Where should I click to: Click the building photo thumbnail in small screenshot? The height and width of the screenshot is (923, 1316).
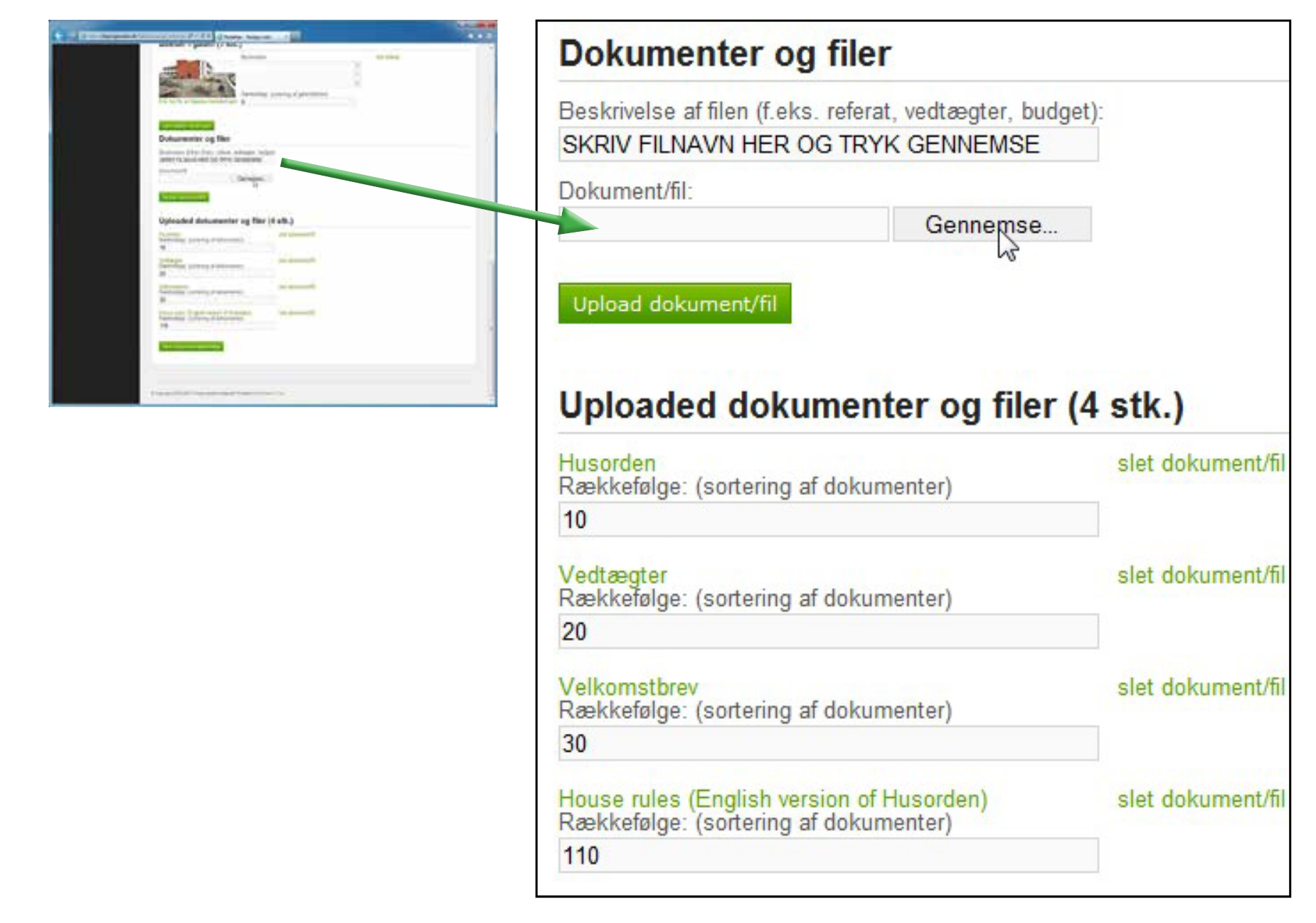click(197, 78)
